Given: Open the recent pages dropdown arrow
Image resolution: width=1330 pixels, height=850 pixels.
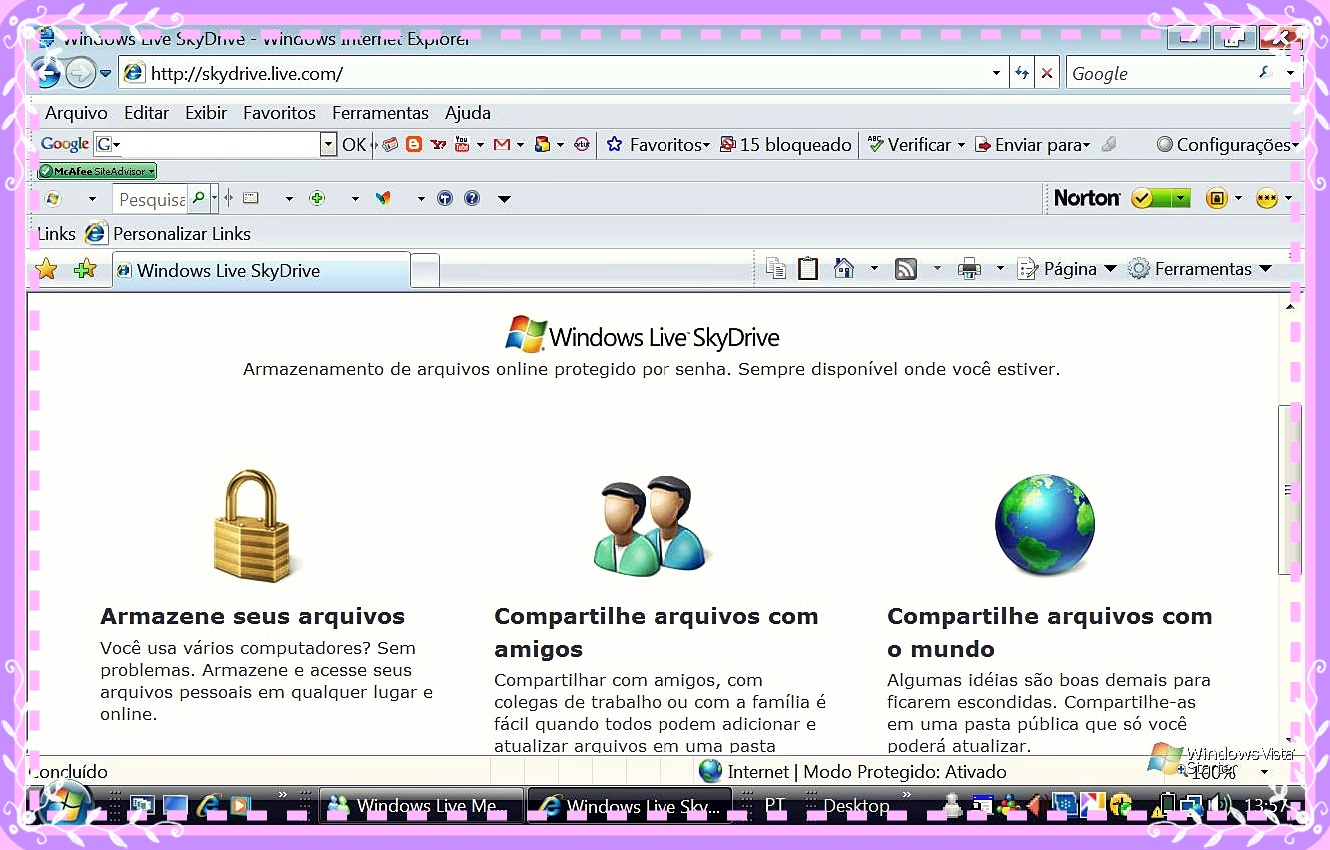Looking at the screenshot, I should point(105,73).
